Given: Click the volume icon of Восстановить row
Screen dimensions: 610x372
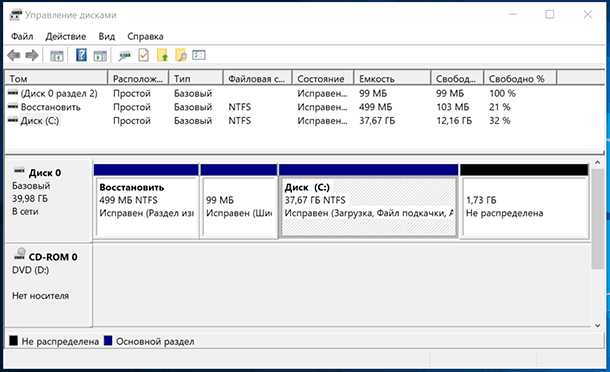Looking at the screenshot, I should point(13,106).
